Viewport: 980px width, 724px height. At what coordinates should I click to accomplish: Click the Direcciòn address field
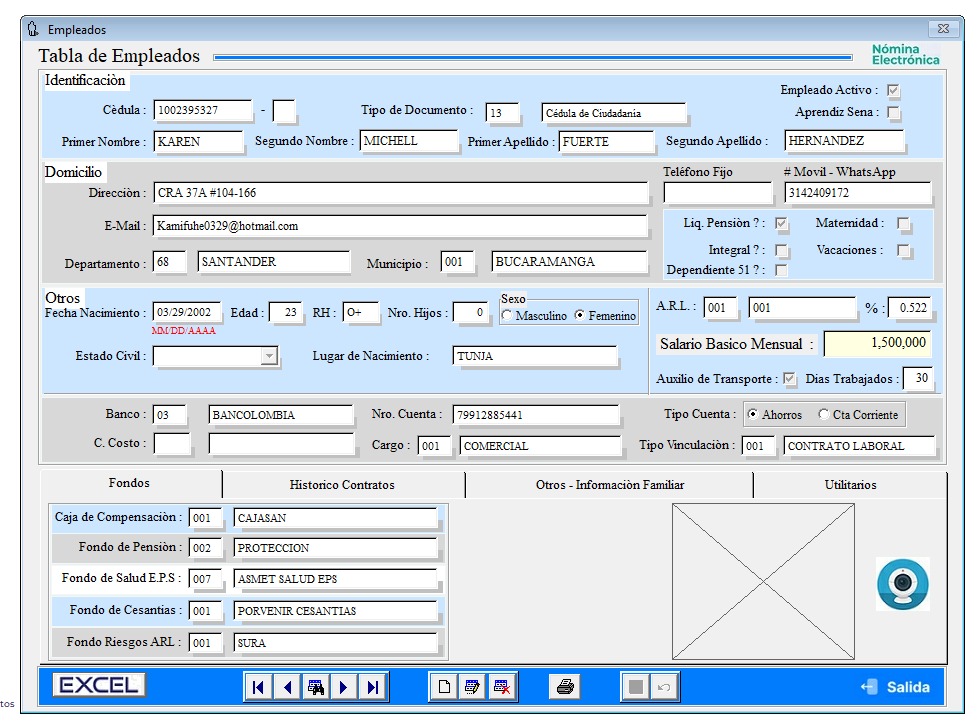coord(400,193)
